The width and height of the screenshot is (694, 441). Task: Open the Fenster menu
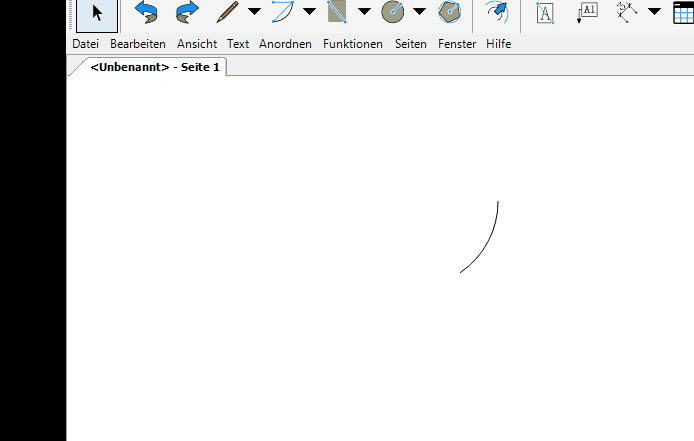pyautogui.click(x=457, y=44)
